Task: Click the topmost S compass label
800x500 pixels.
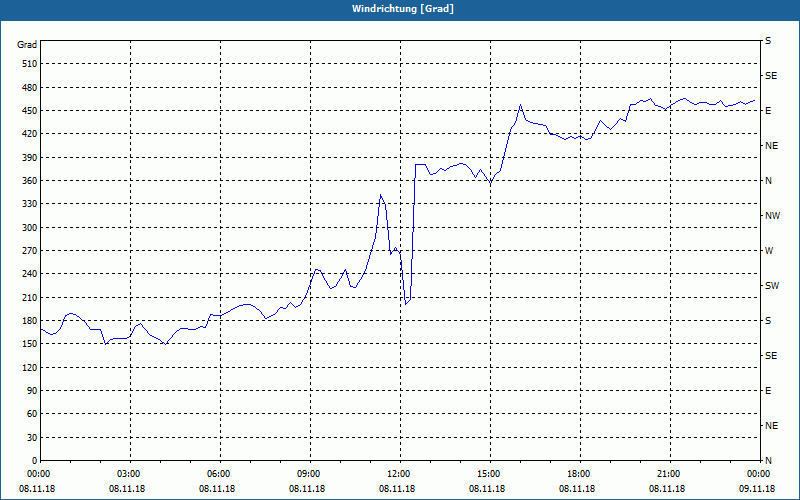Action: 768,41
